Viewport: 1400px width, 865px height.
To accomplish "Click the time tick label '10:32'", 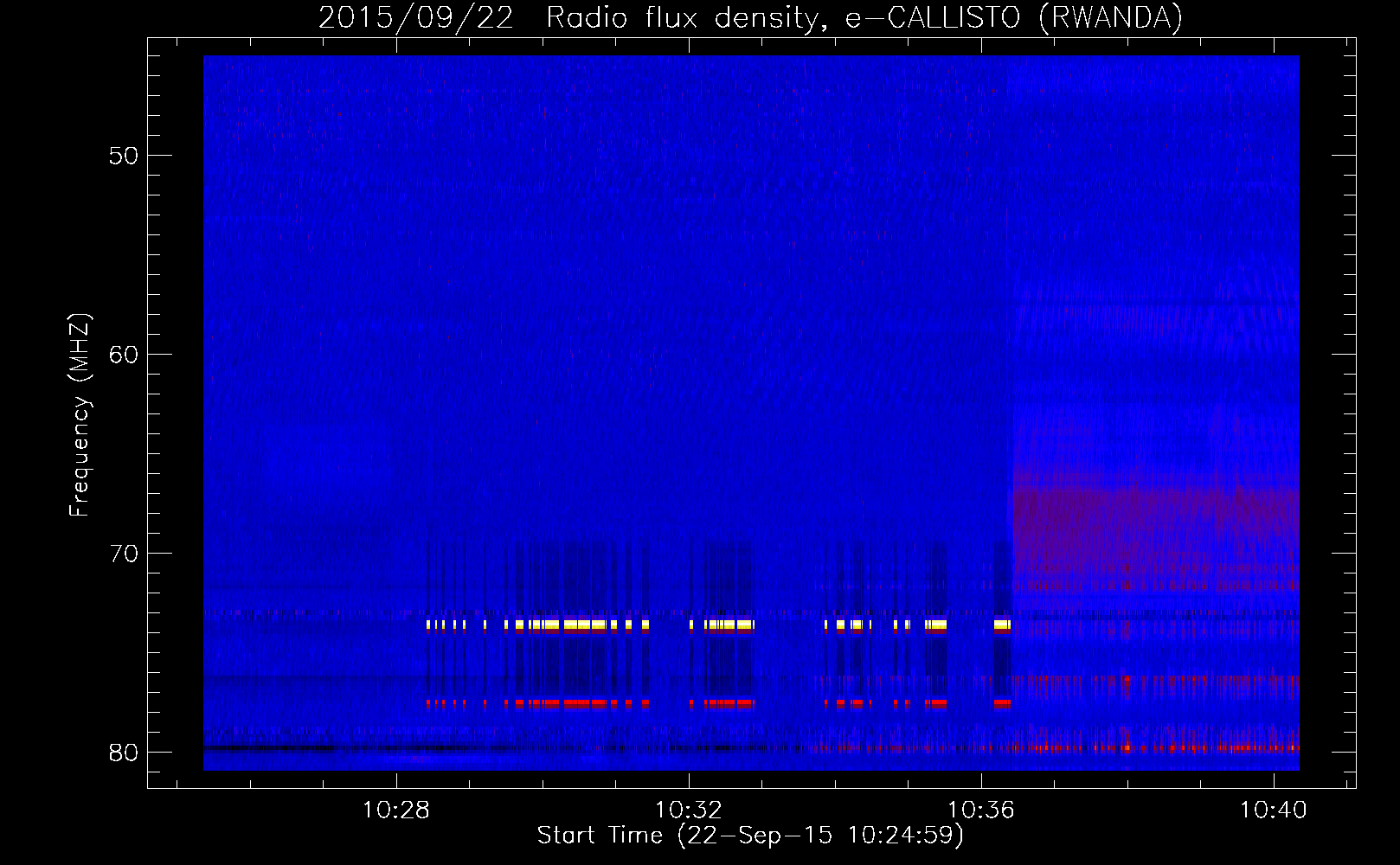I will (689, 811).
